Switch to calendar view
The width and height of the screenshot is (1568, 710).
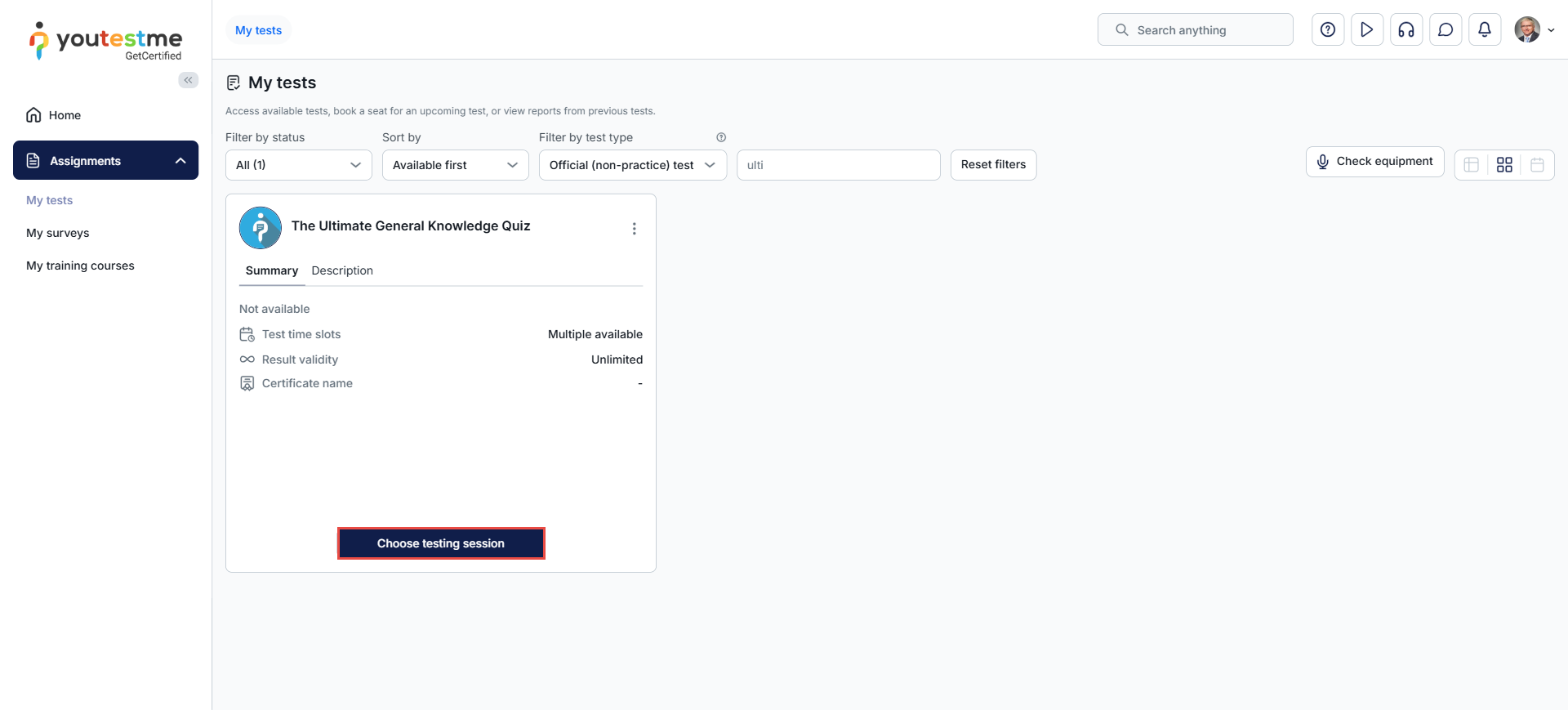1537,165
